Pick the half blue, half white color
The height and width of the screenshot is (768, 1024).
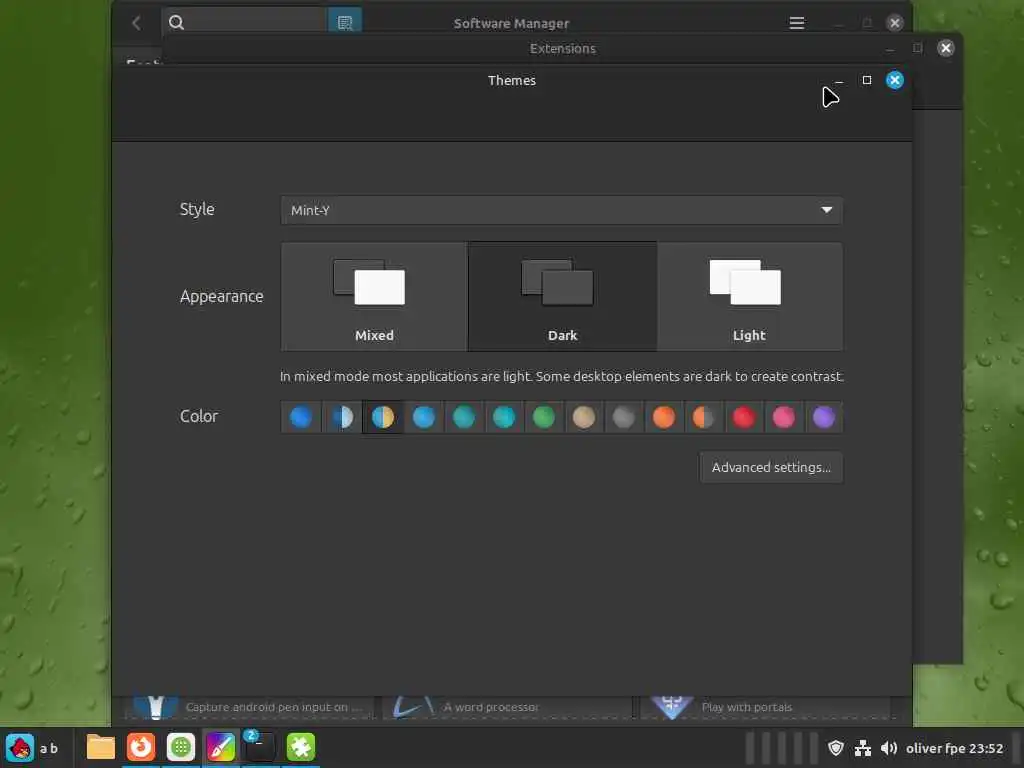coord(342,417)
